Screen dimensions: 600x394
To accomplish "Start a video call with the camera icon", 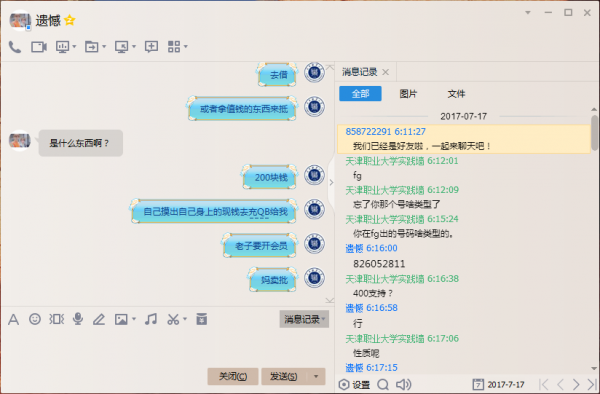I will coord(39,47).
